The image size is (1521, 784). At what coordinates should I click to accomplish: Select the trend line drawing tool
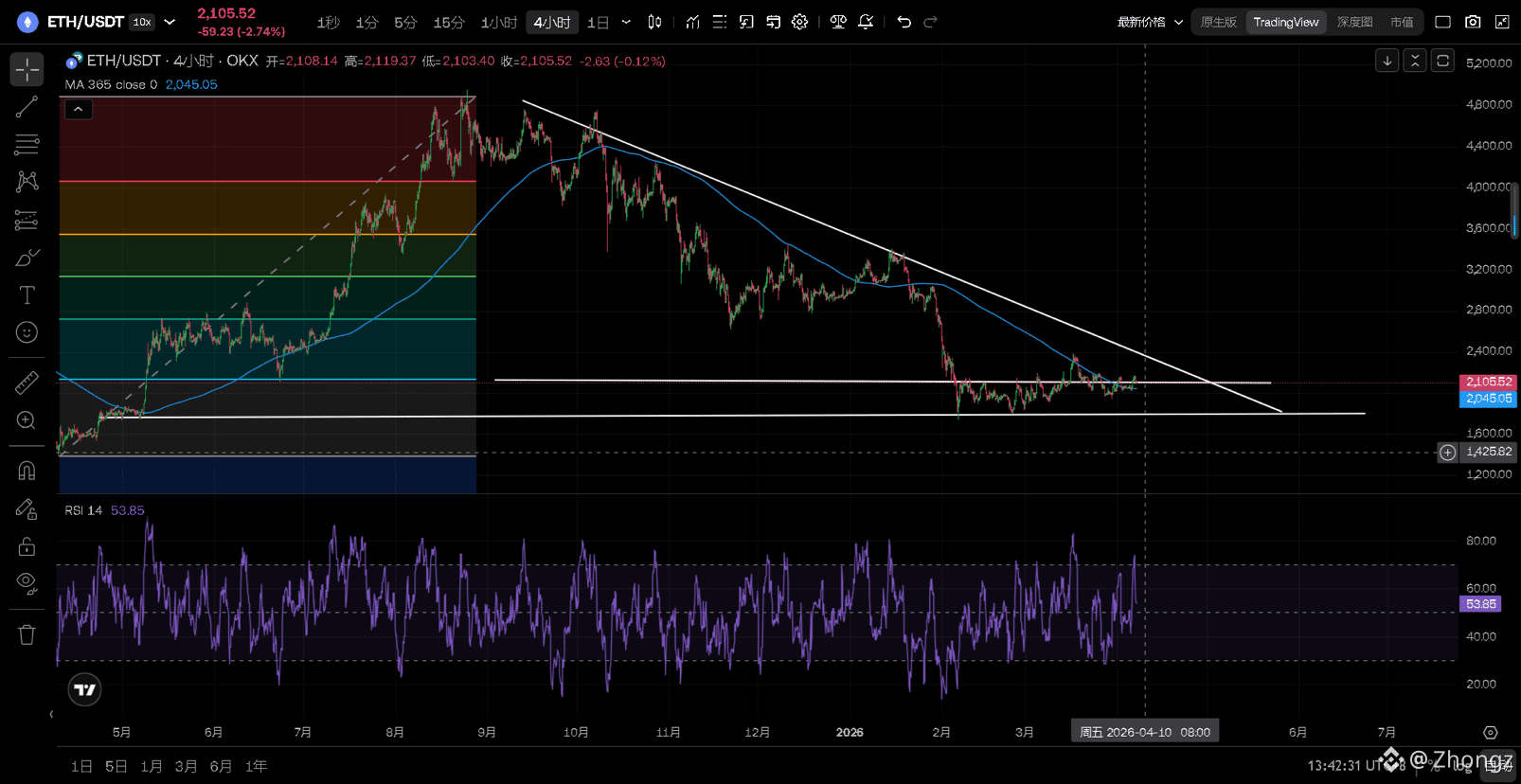(x=27, y=107)
